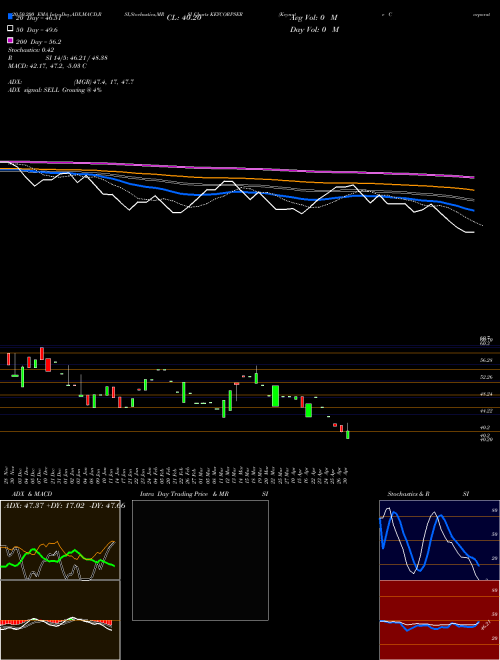Screen dimensions: 500x660
Task: Click the MACD histogram panel
Action: point(60,620)
